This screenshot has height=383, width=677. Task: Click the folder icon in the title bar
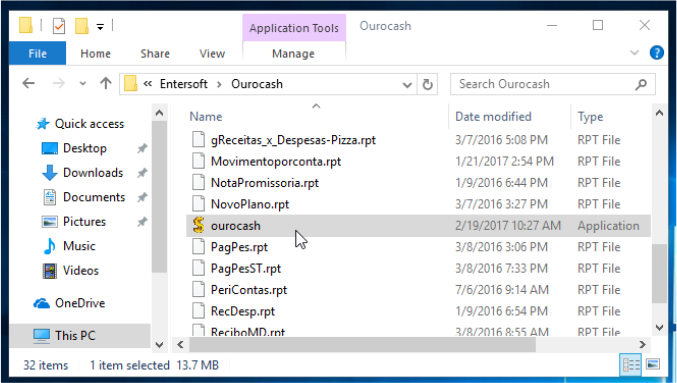tap(25, 25)
